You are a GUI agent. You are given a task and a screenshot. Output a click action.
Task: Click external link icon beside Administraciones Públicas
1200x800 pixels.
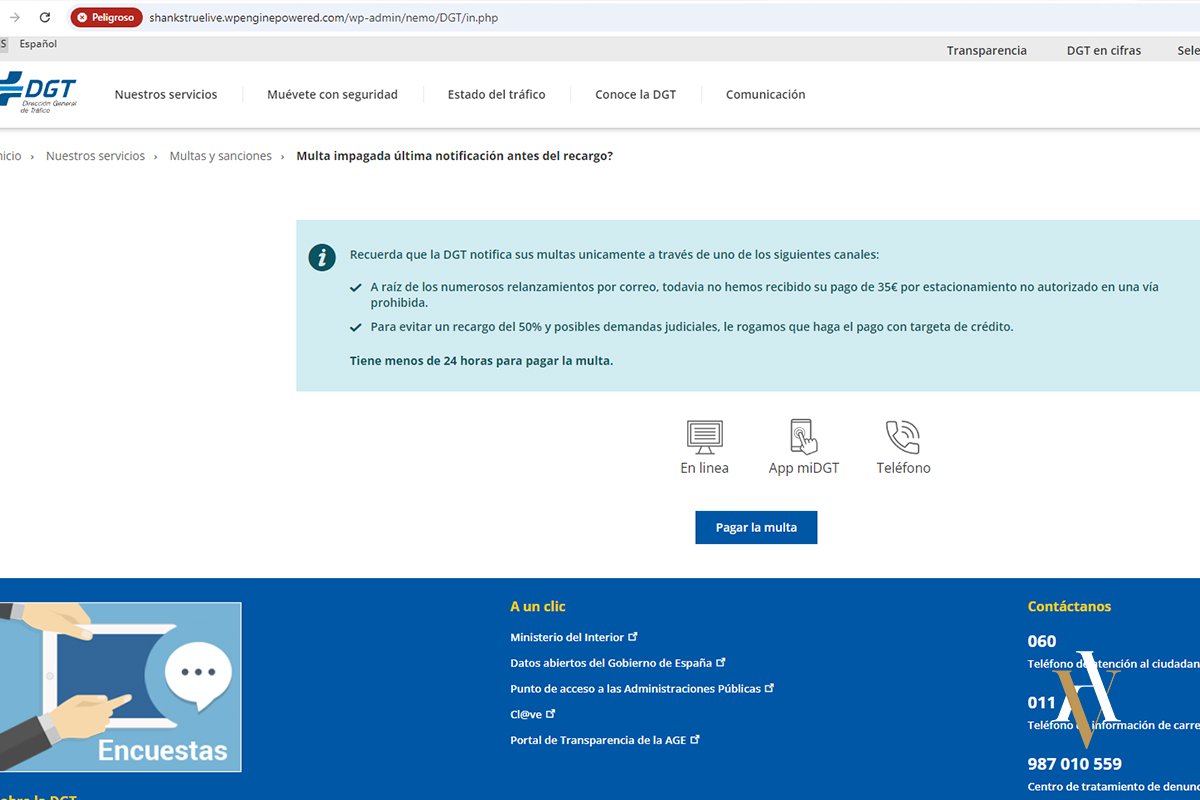(770, 688)
